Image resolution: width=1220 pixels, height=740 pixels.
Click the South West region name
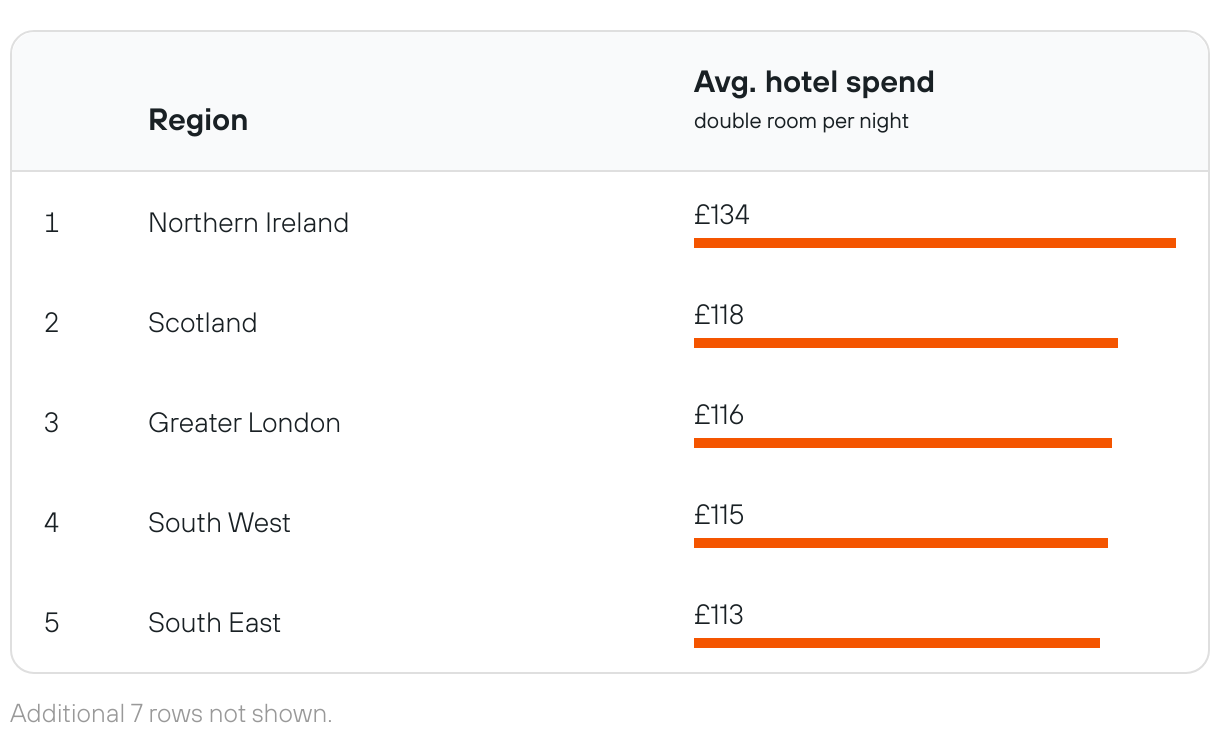click(219, 522)
